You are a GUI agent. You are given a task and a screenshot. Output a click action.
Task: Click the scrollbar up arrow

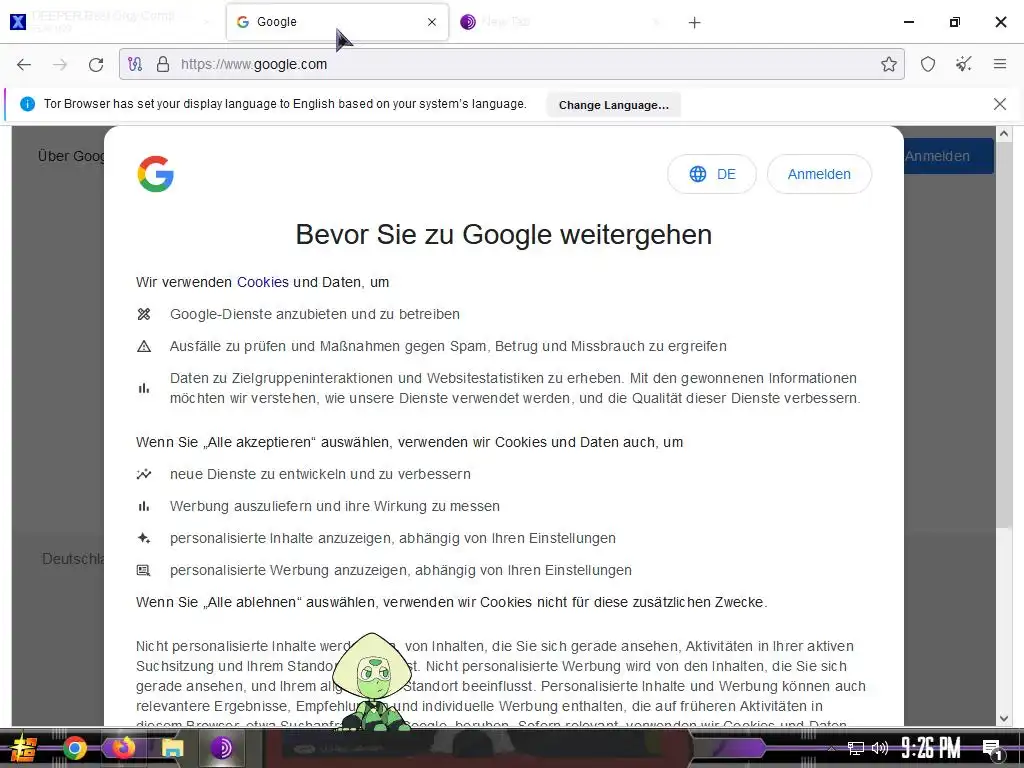[1004, 134]
